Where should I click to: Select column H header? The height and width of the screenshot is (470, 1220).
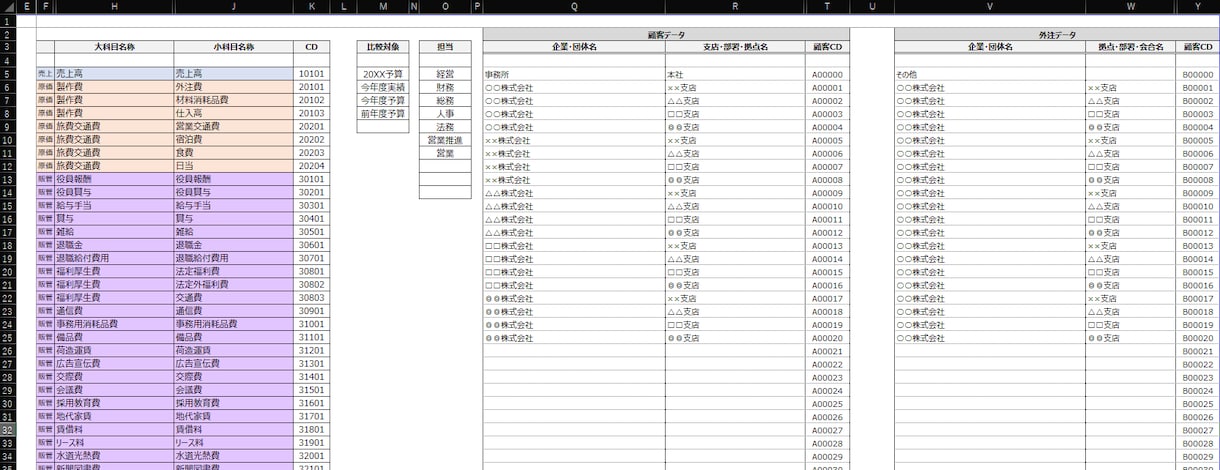114,7
